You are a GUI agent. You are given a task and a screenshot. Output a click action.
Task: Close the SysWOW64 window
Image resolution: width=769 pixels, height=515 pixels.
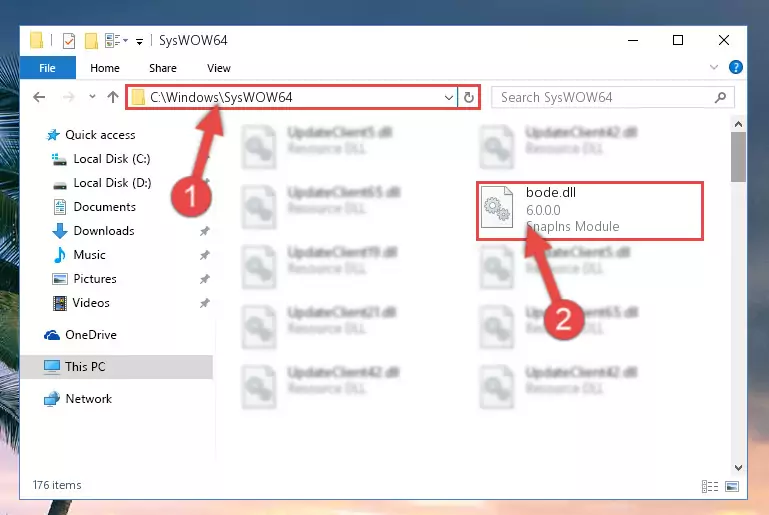723,40
